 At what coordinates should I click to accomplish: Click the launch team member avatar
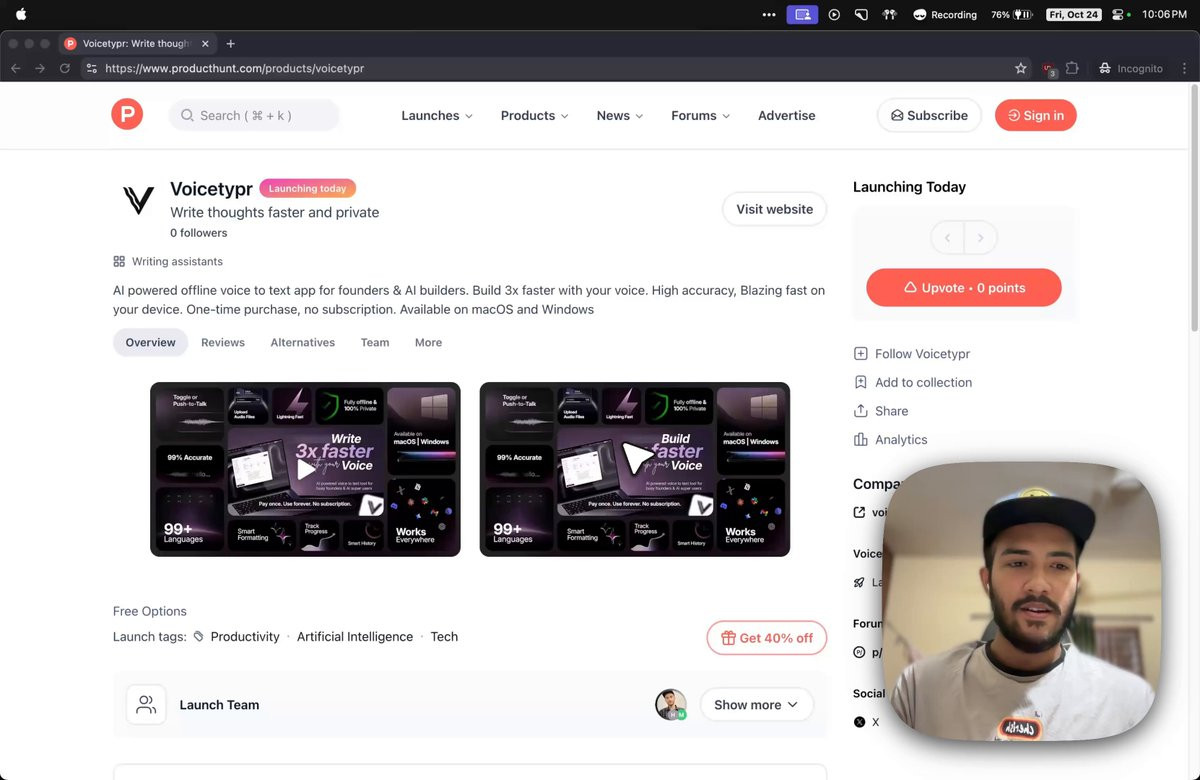tap(670, 704)
